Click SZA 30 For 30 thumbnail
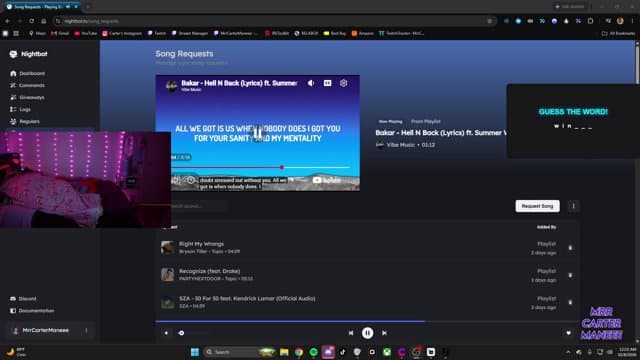 coord(167,302)
